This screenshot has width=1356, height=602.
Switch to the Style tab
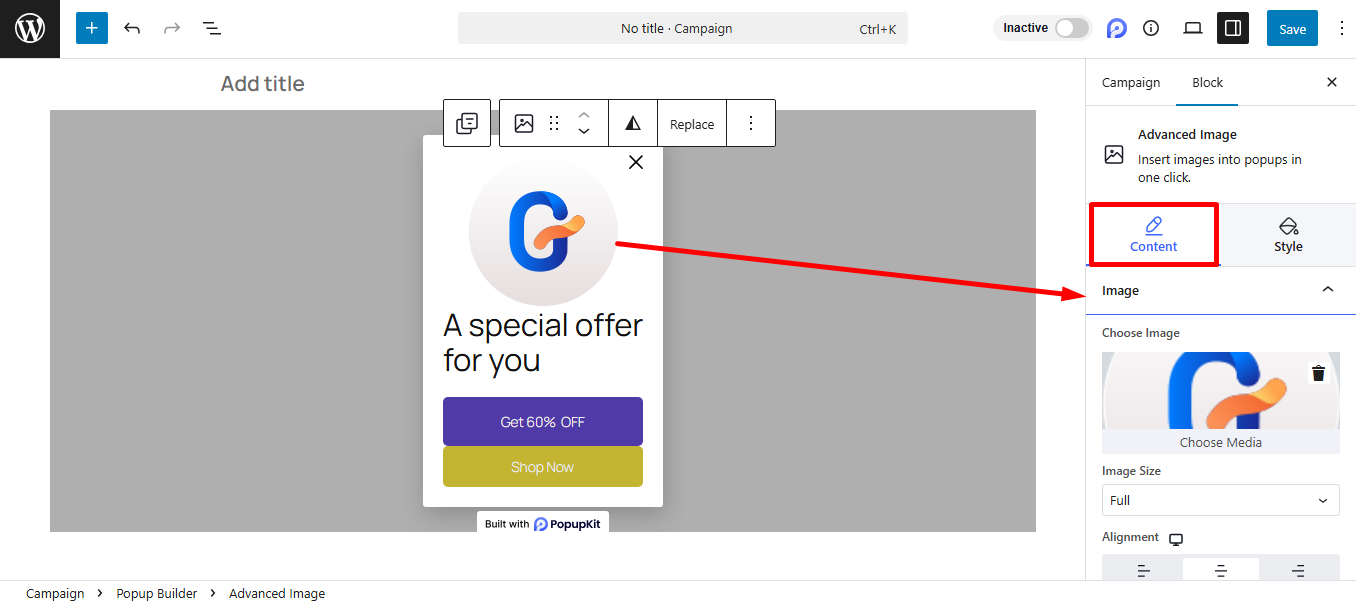[1288, 234]
